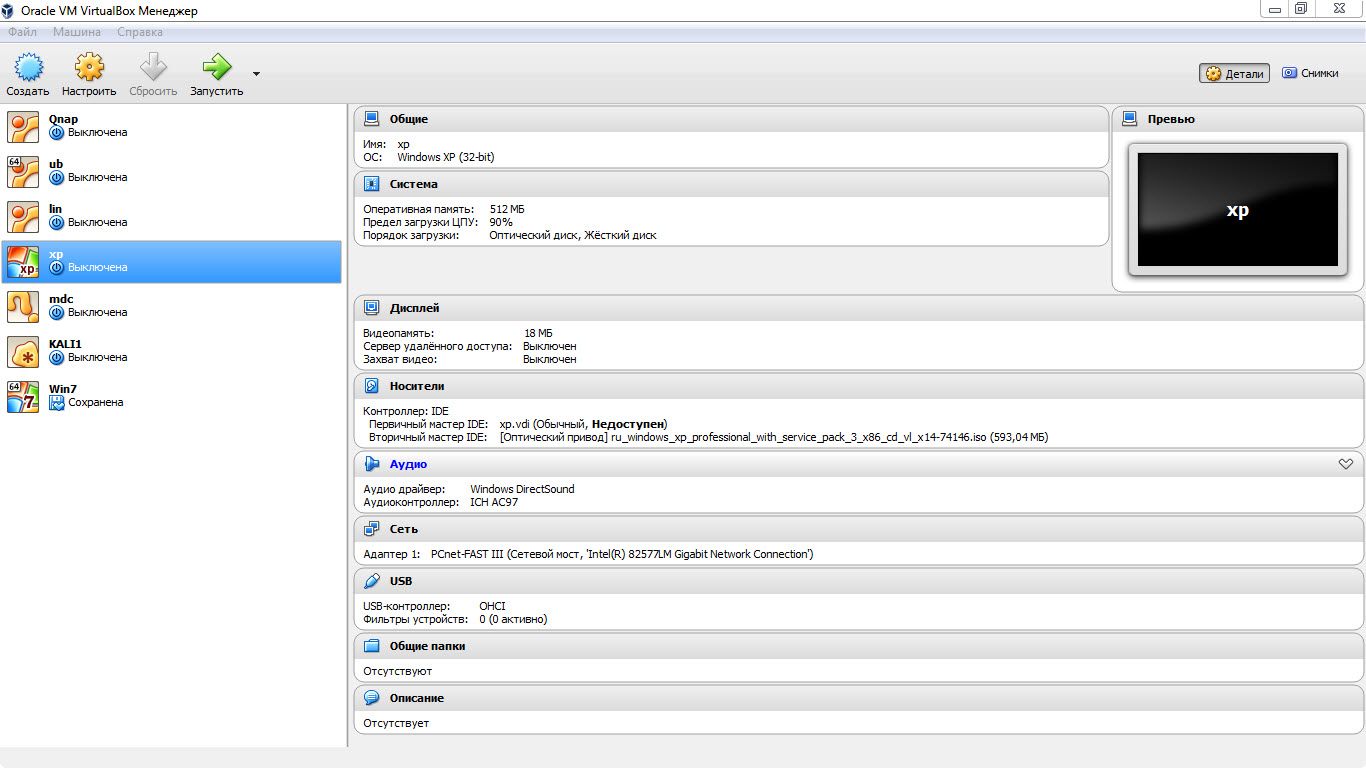The height and width of the screenshot is (768, 1366).
Task: Select the Win7 saved machine
Action: click(172, 397)
